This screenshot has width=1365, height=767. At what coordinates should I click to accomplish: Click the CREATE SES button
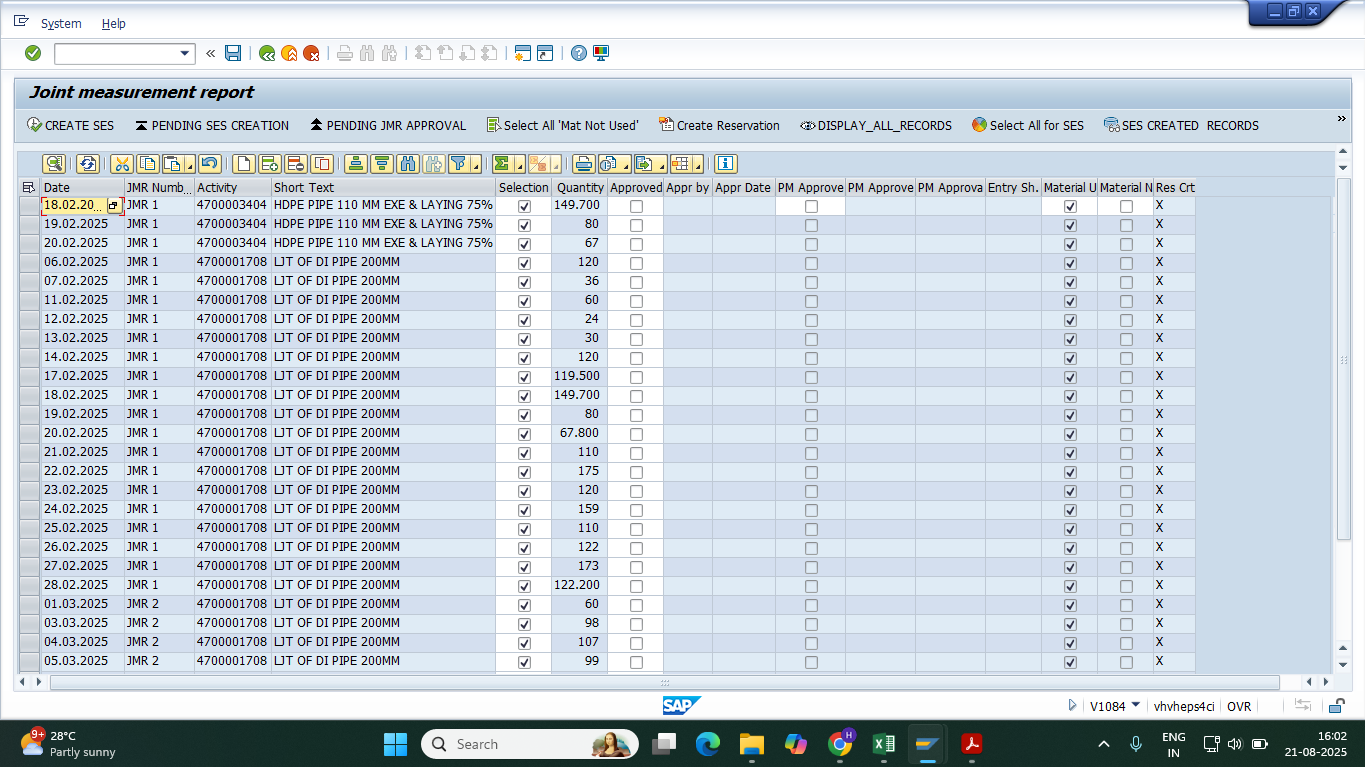click(x=71, y=125)
